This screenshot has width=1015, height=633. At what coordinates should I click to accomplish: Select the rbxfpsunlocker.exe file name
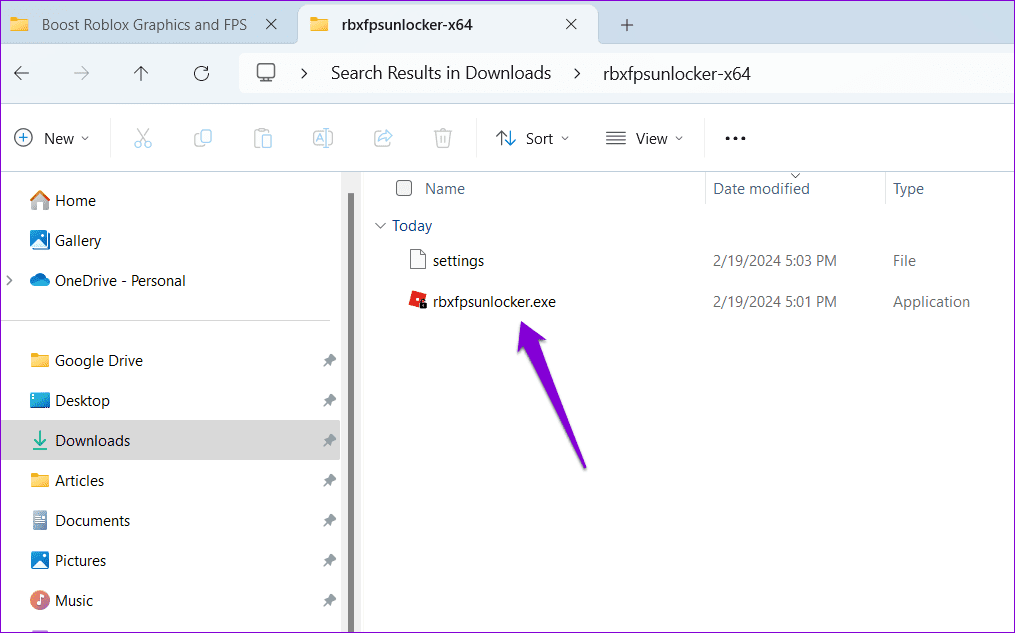click(494, 302)
